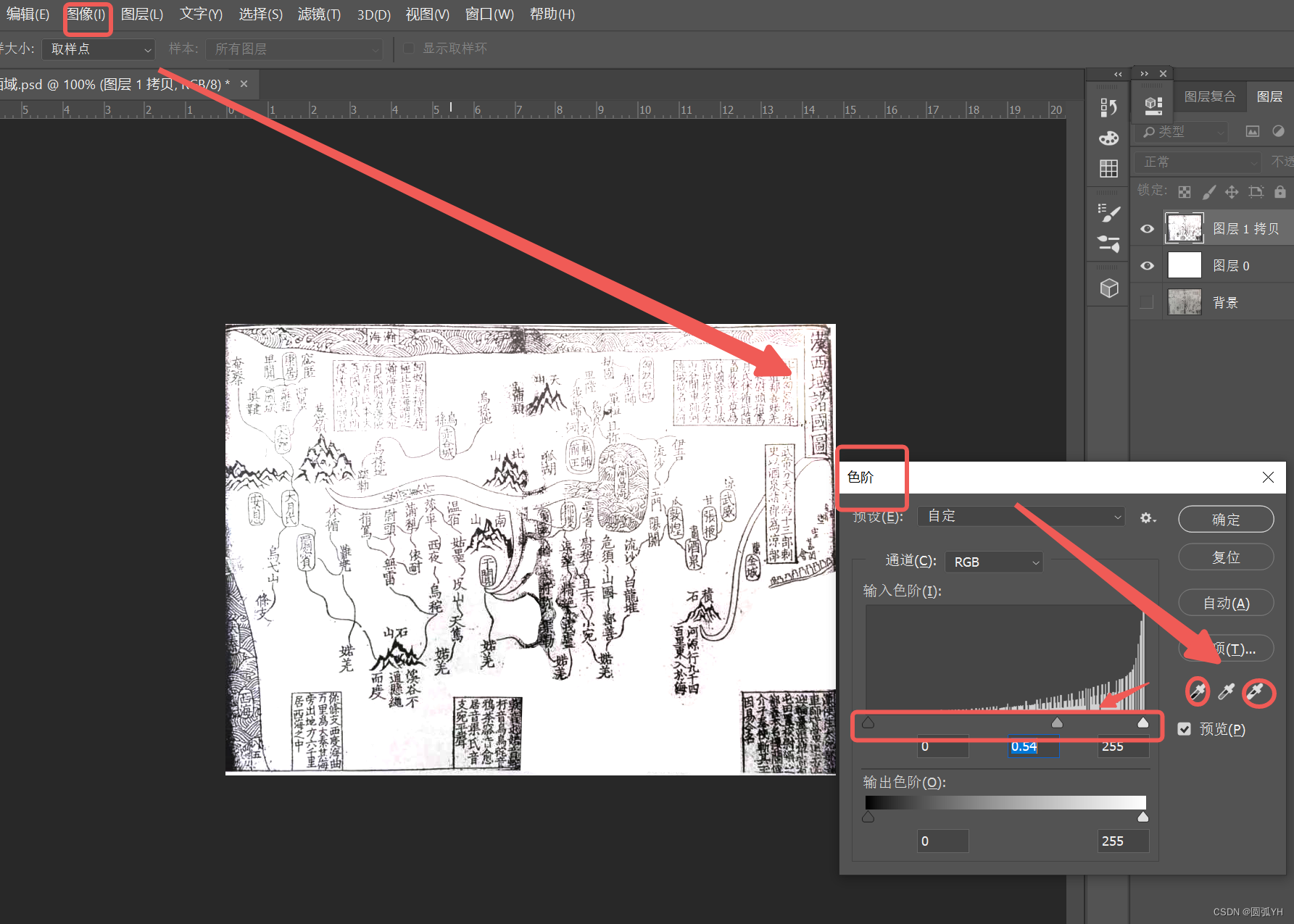
Task: Open the 编辑(E) menu
Action: click(x=28, y=14)
